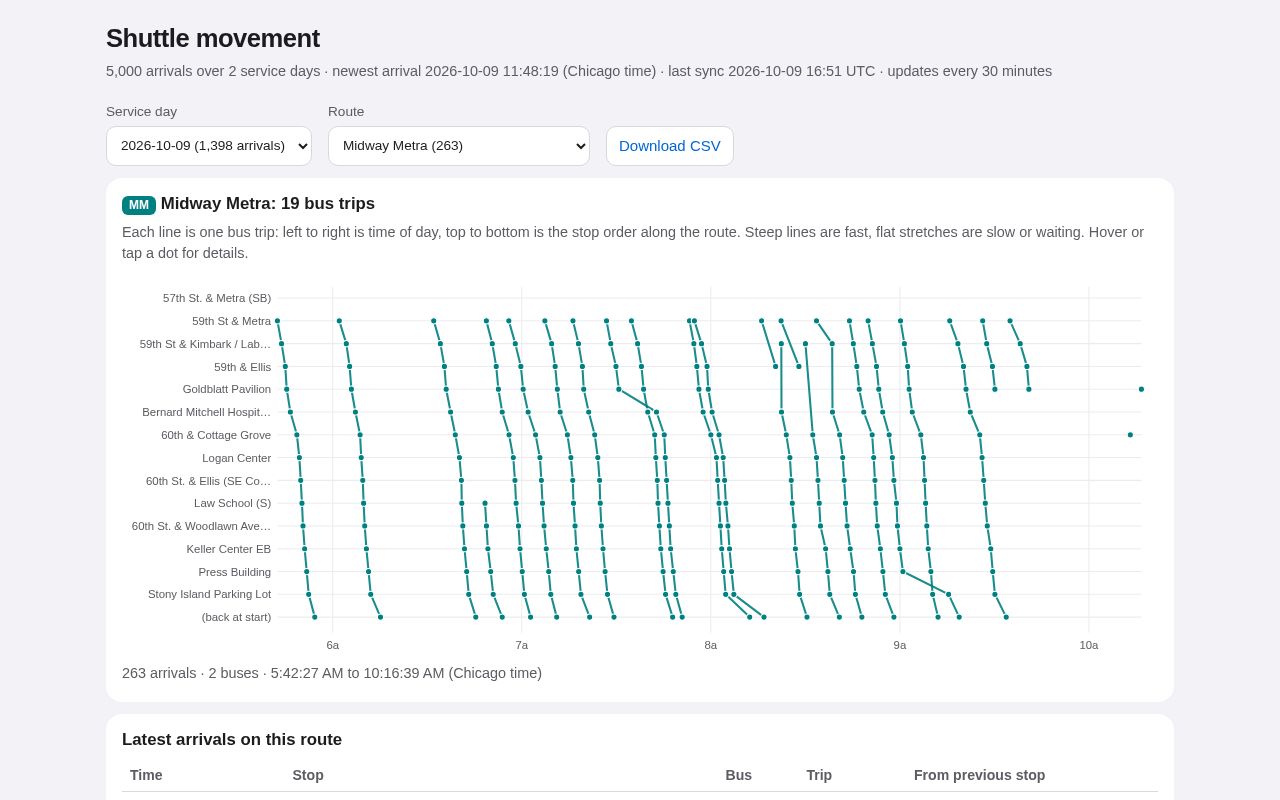
Task: Click the '60th St. & Ellis (SE Co…' stop label
Action: pos(208,481)
